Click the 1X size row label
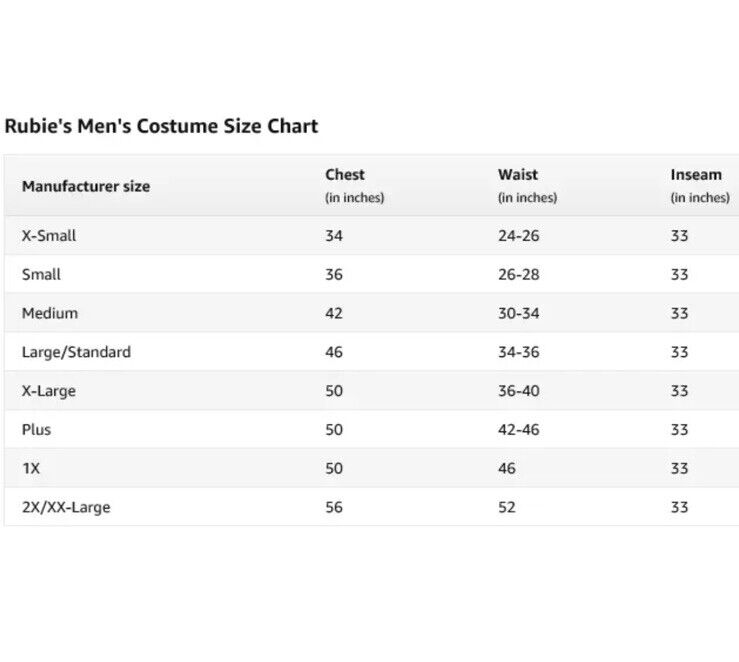 31,468
